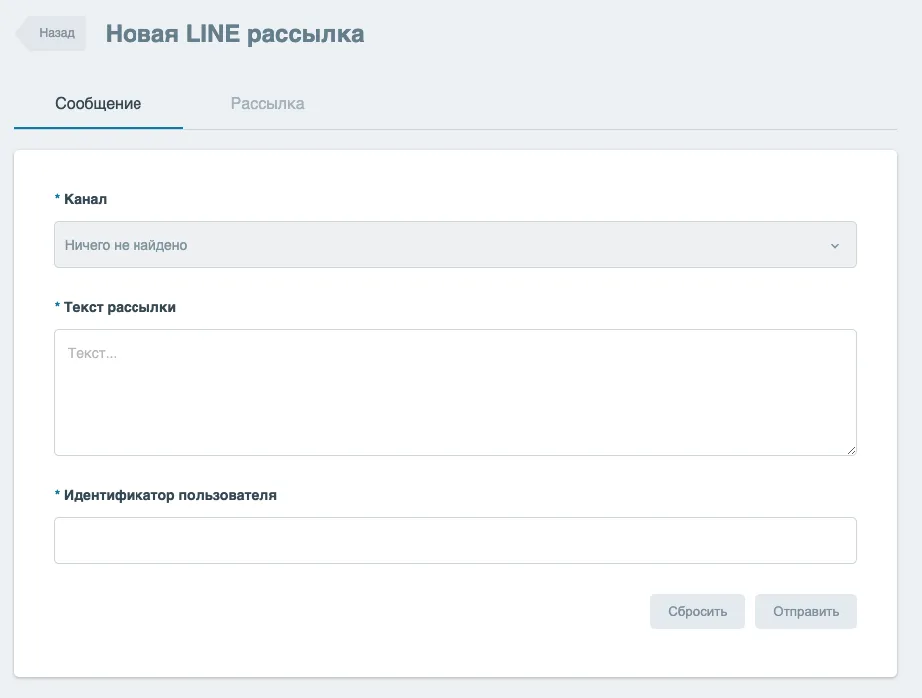This screenshot has width=922, height=698.
Task: Focus the Текст рассылки text area
Action: click(x=455, y=392)
